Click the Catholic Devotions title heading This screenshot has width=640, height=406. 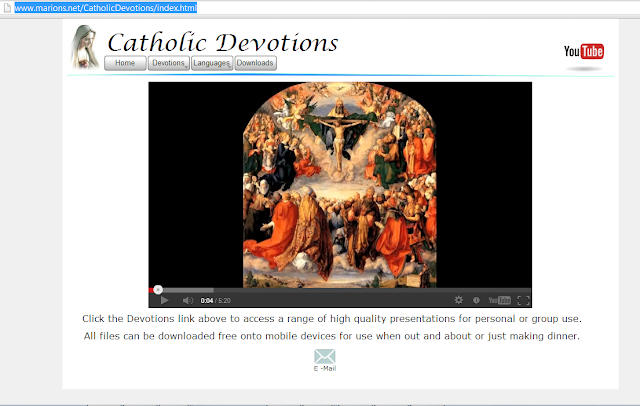pos(223,42)
